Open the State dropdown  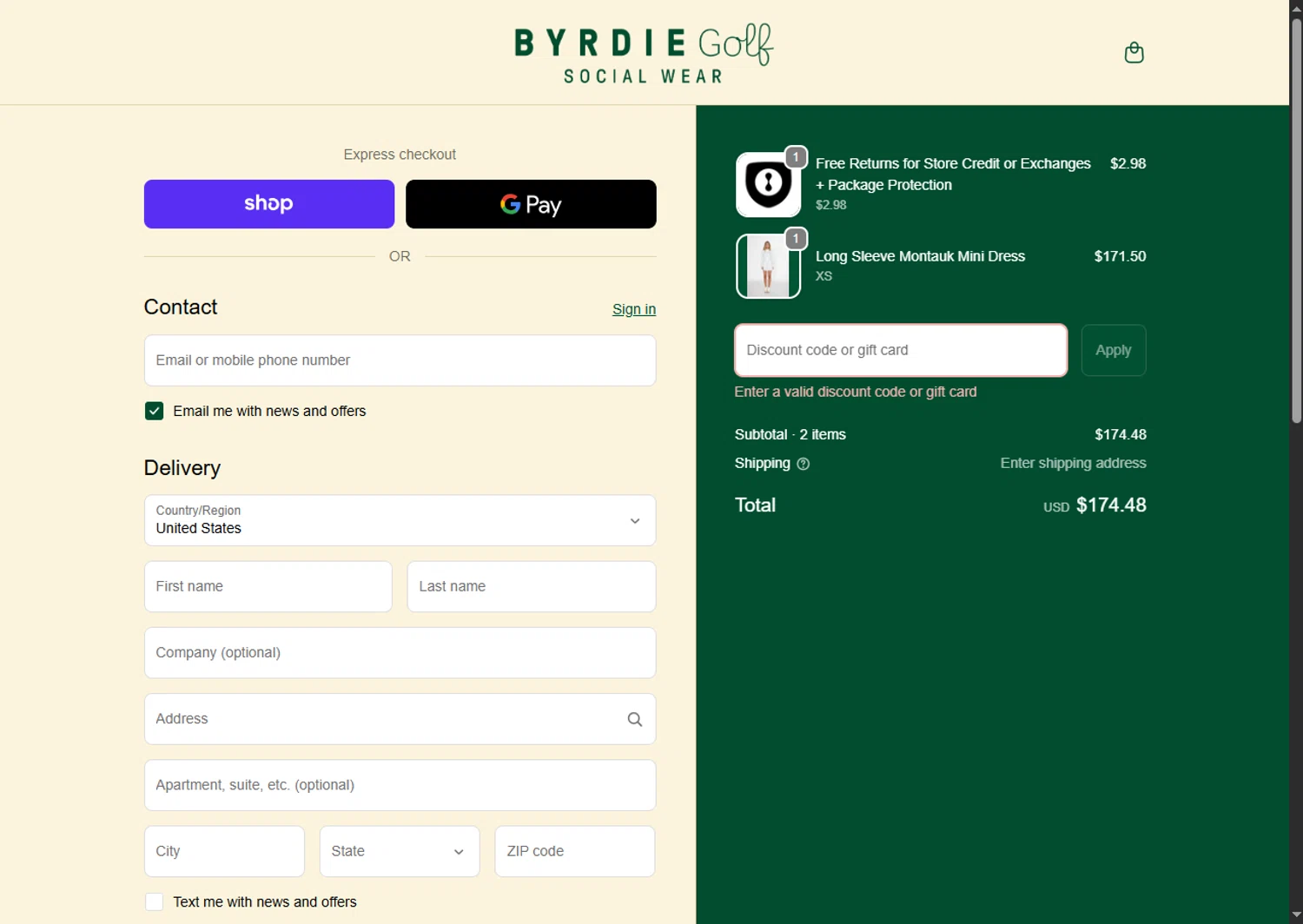coord(400,851)
